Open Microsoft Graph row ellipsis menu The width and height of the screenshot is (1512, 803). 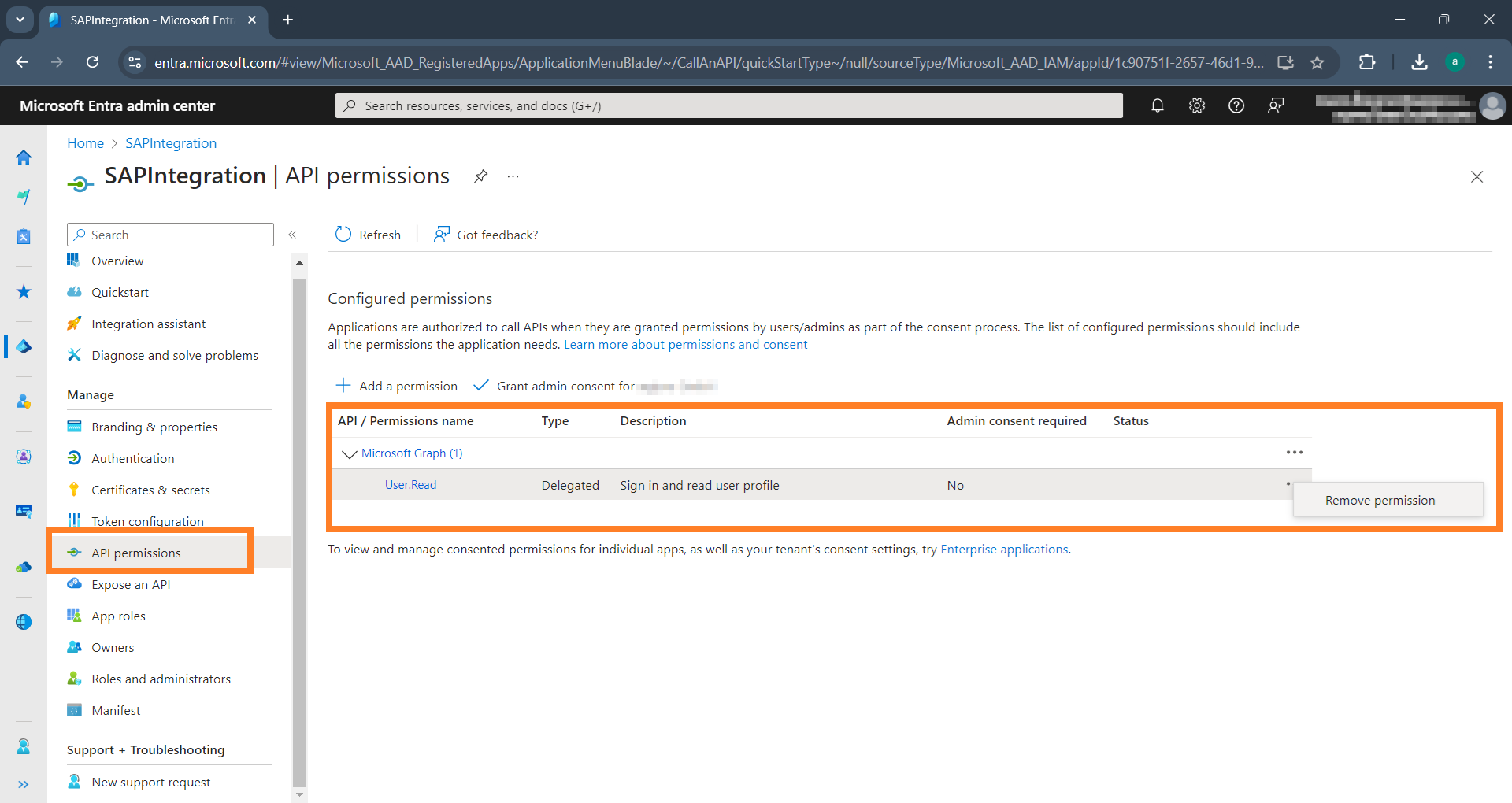click(1295, 453)
